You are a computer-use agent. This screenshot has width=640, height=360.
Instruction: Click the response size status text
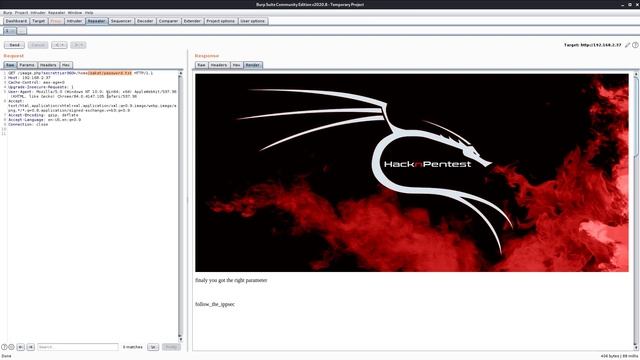pyautogui.click(x=619, y=356)
